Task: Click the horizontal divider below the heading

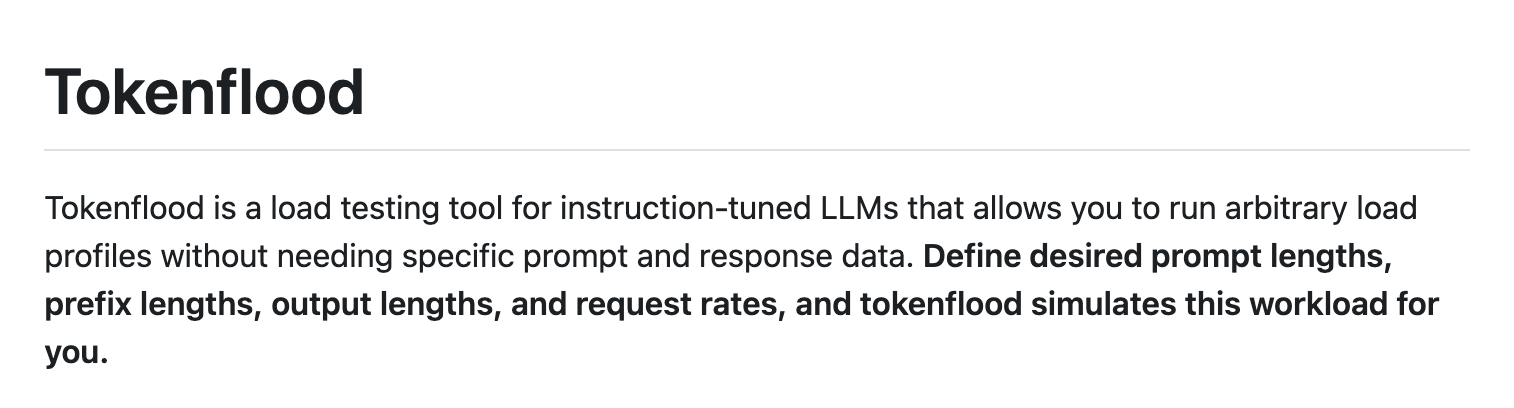Action: pos(756,150)
